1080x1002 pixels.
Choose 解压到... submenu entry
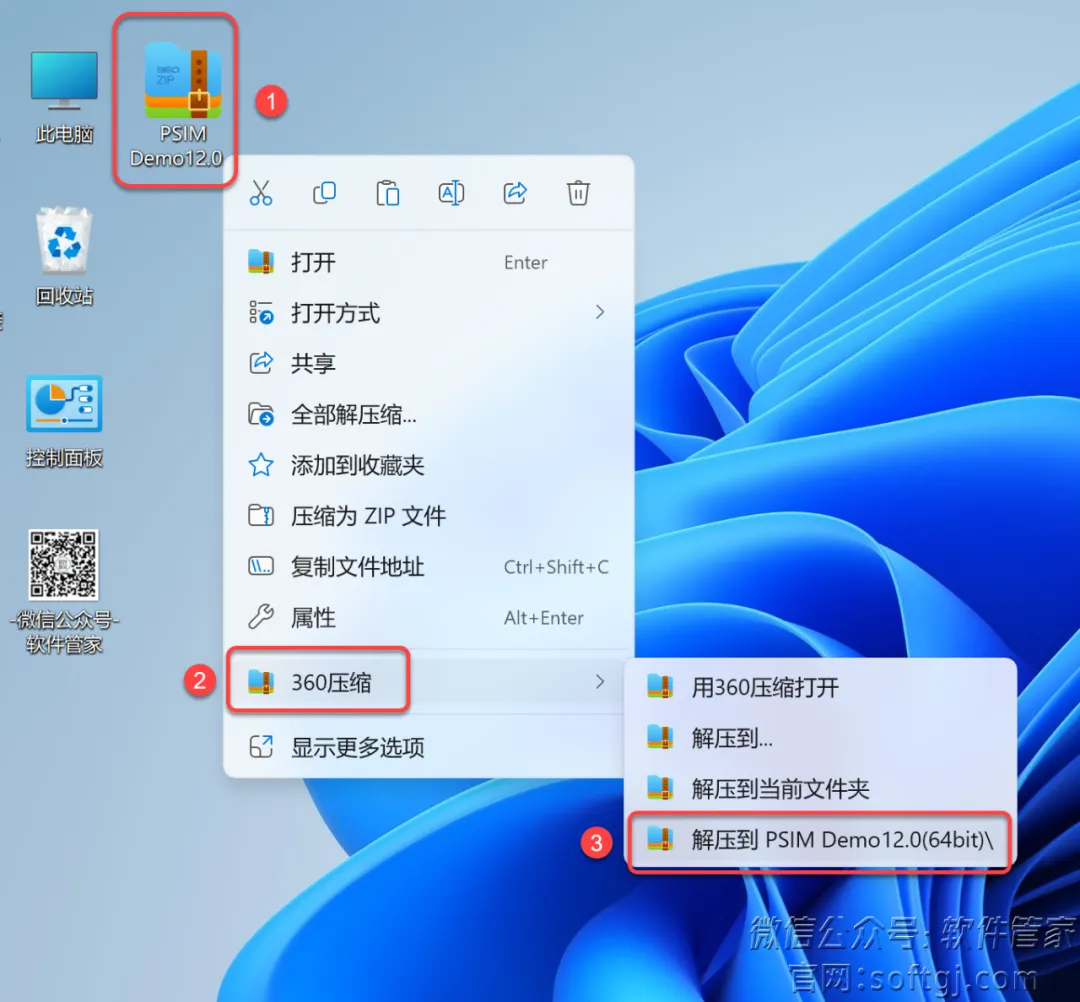[x=820, y=738]
